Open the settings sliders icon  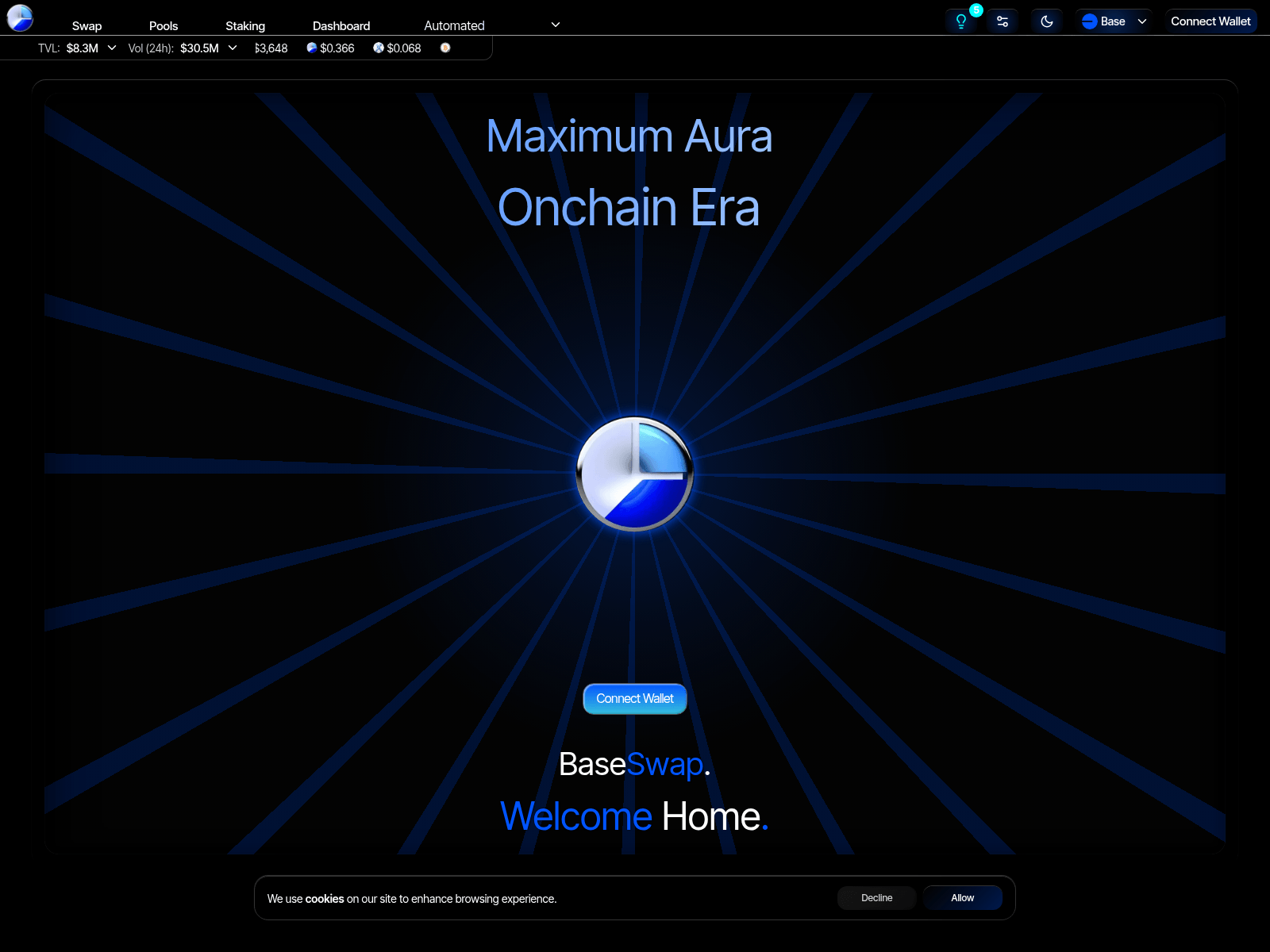(1003, 21)
